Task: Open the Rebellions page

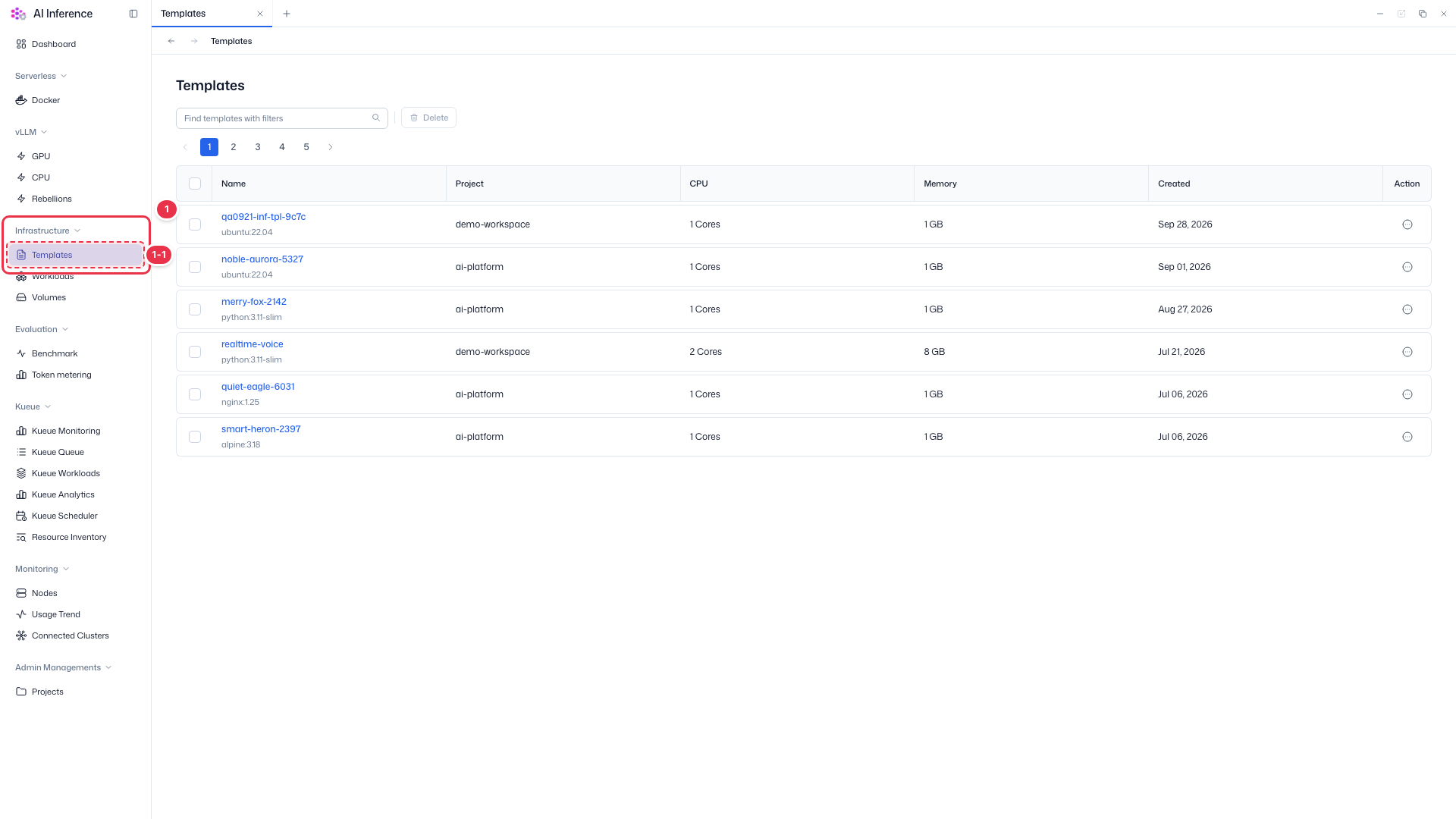Action: coord(52,199)
